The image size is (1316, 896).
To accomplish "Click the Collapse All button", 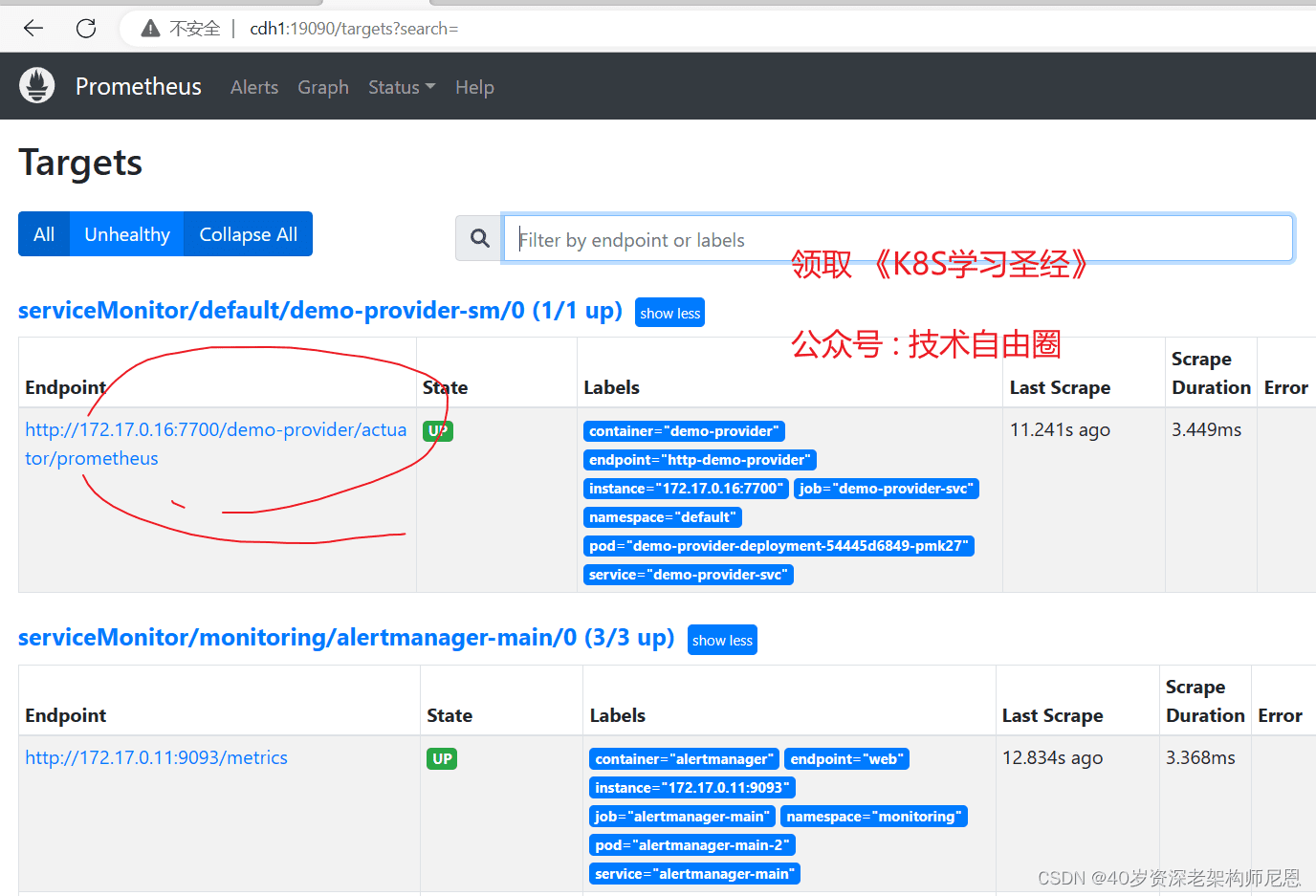I will tap(249, 234).
